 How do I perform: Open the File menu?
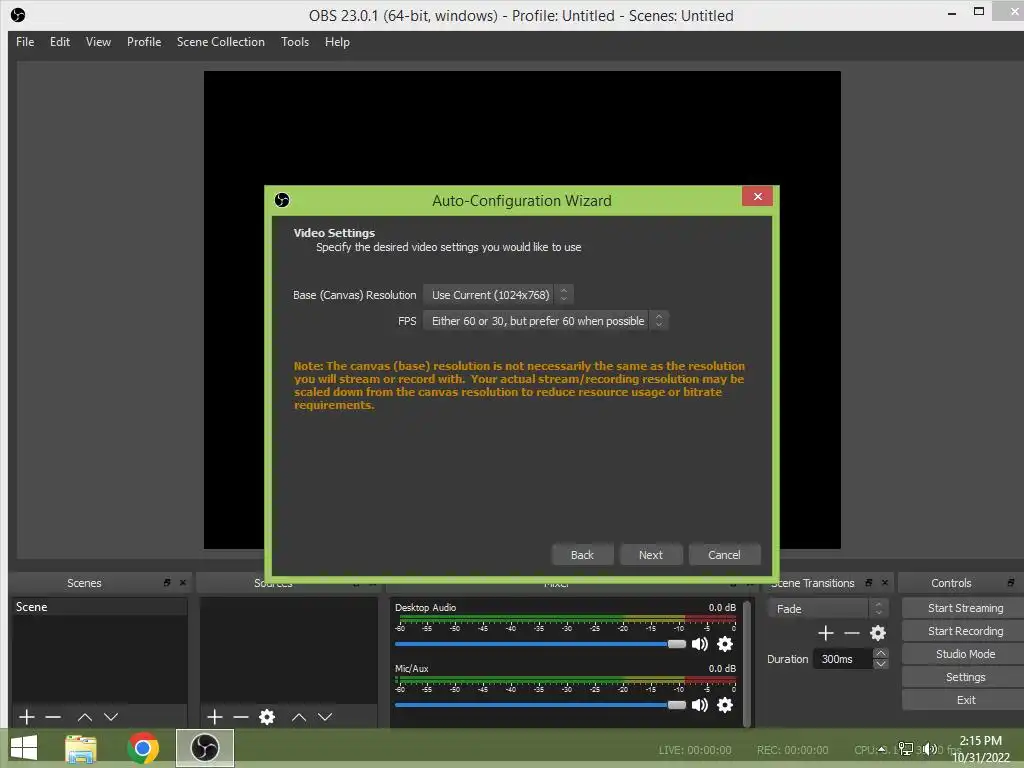pyautogui.click(x=25, y=42)
